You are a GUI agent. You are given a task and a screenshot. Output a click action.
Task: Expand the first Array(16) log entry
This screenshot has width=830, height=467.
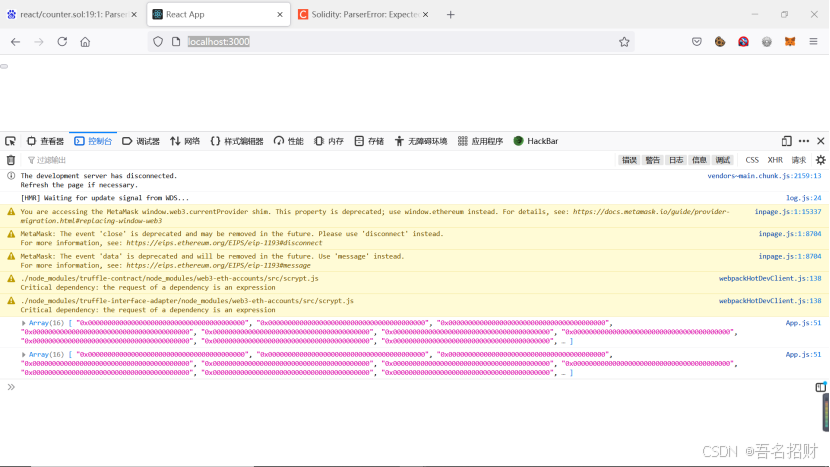tap(23, 323)
